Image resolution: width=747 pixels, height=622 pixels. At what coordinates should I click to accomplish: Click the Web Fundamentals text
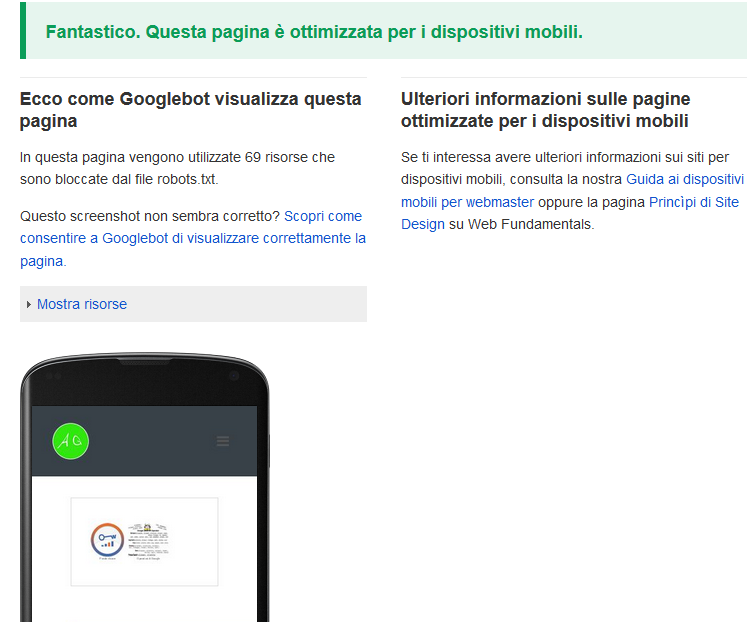531,224
